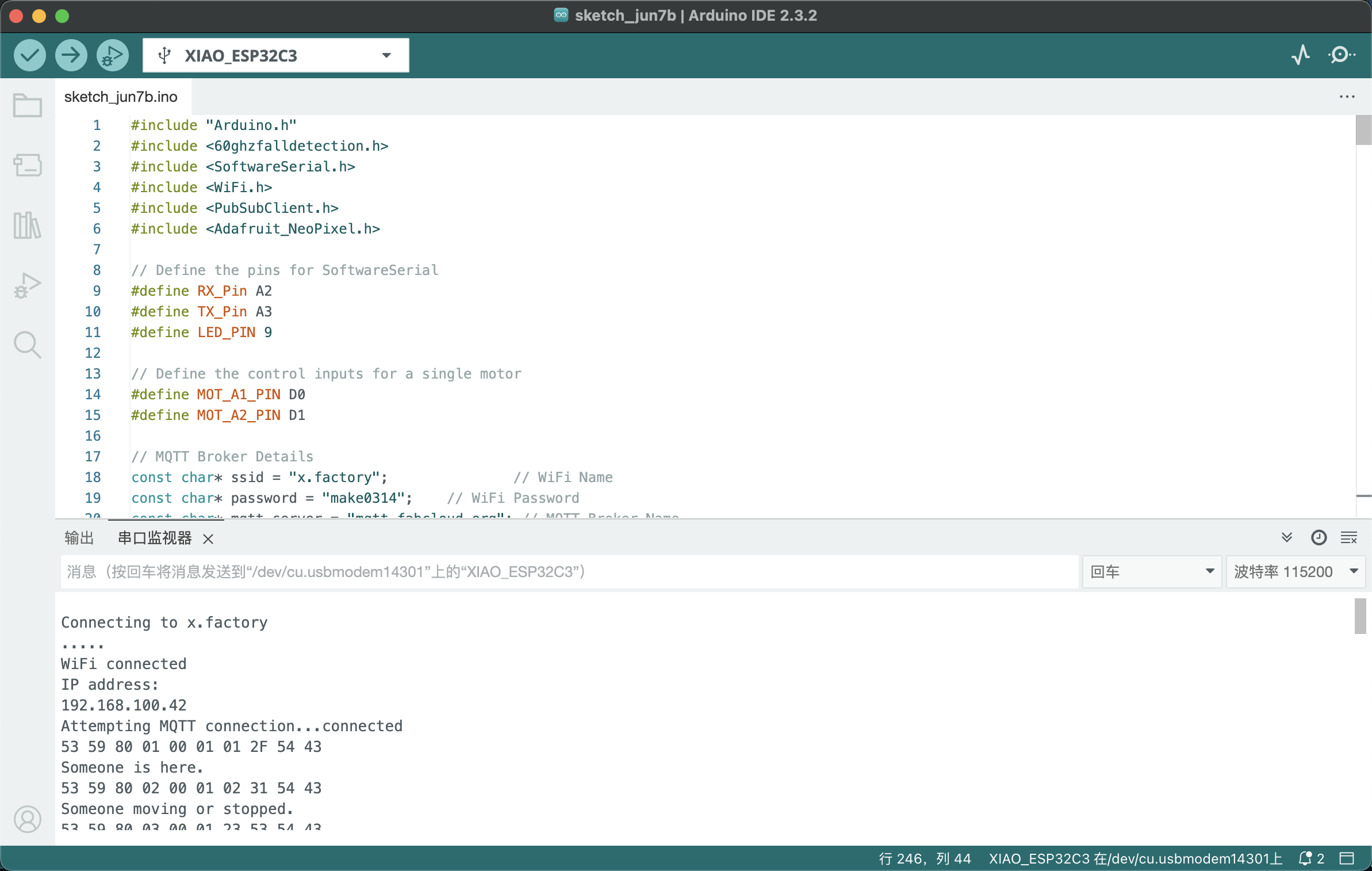Click the Verify sketch checkmark button

click(30, 55)
